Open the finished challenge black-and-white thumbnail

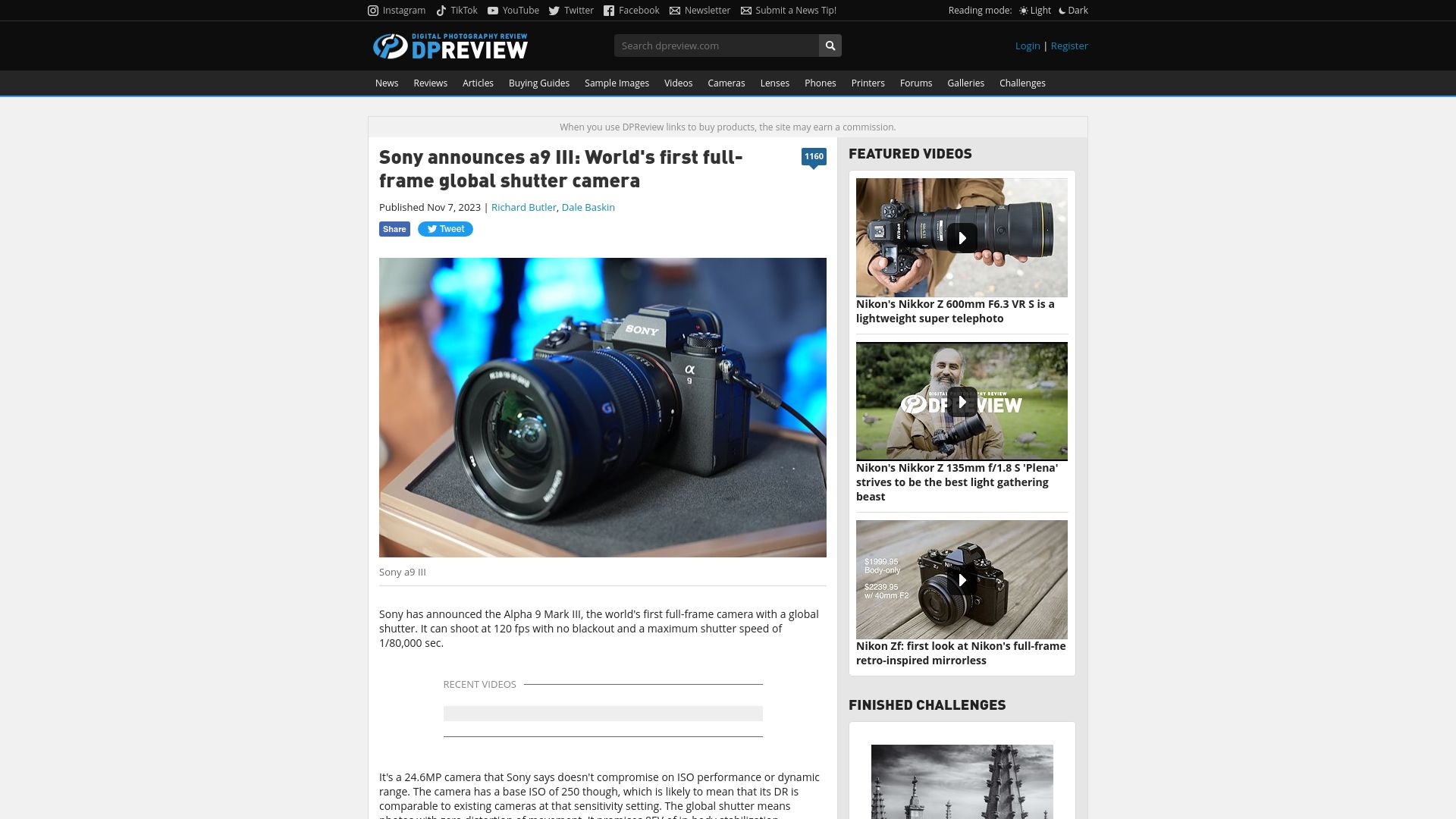[962, 782]
